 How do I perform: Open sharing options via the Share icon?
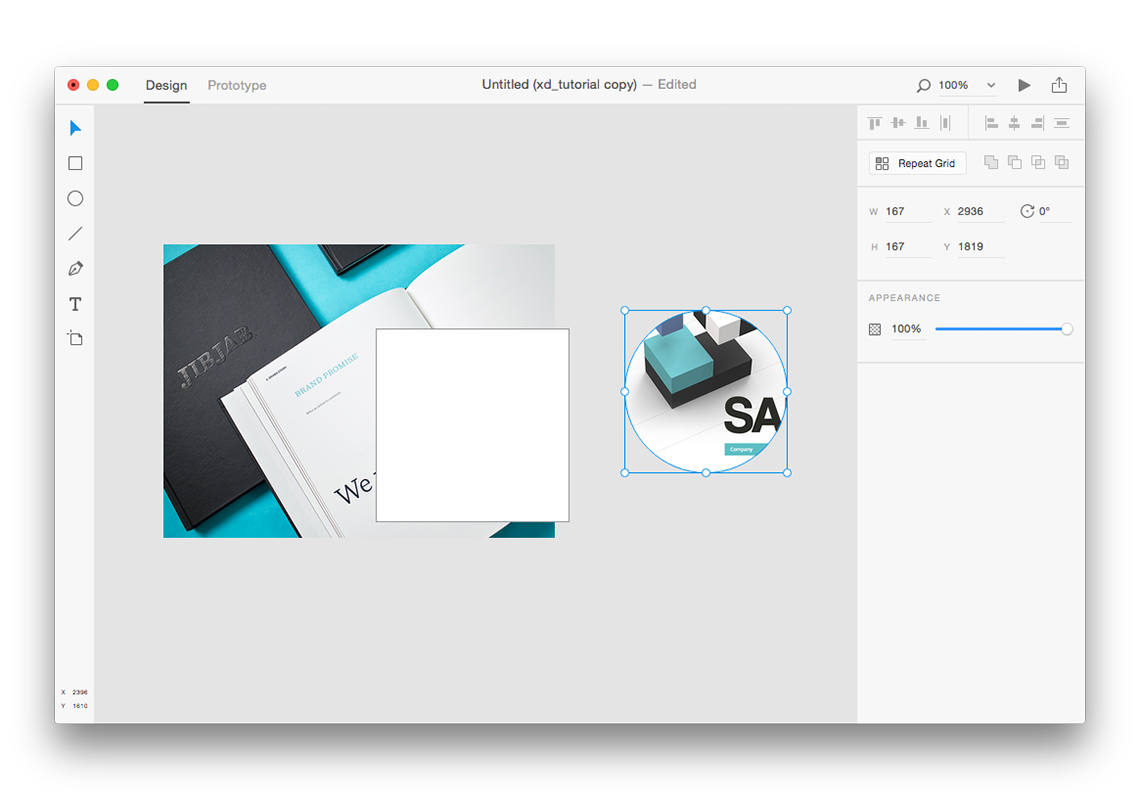[1060, 85]
